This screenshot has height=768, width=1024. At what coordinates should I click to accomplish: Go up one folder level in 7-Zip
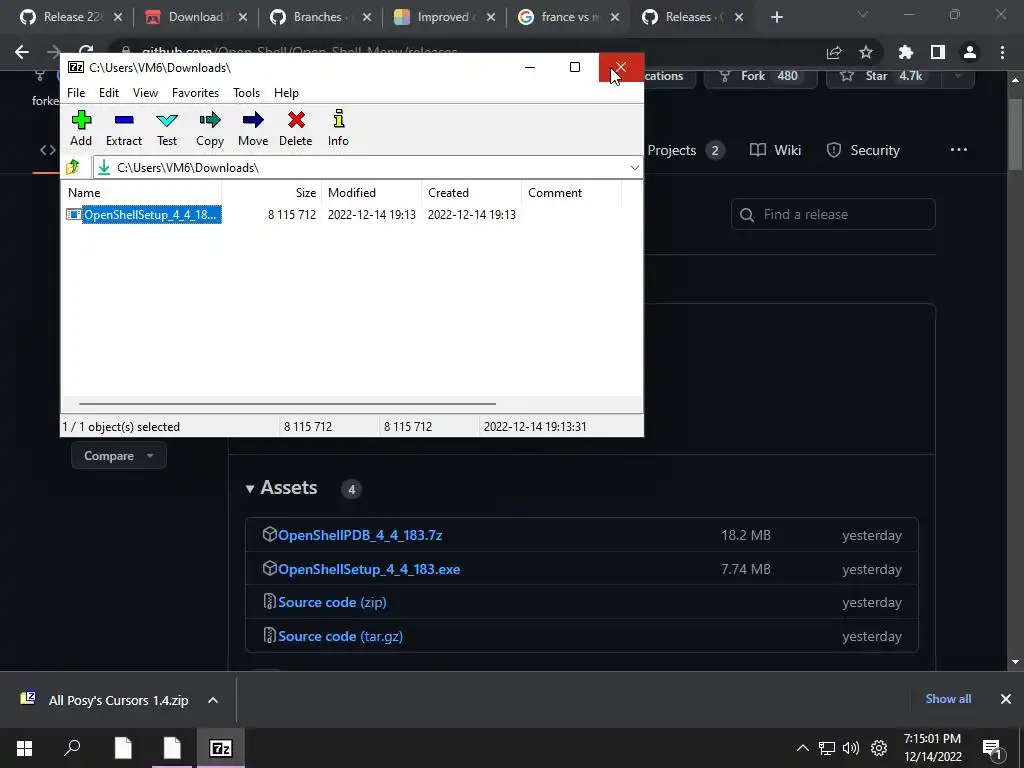tap(73, 168)
